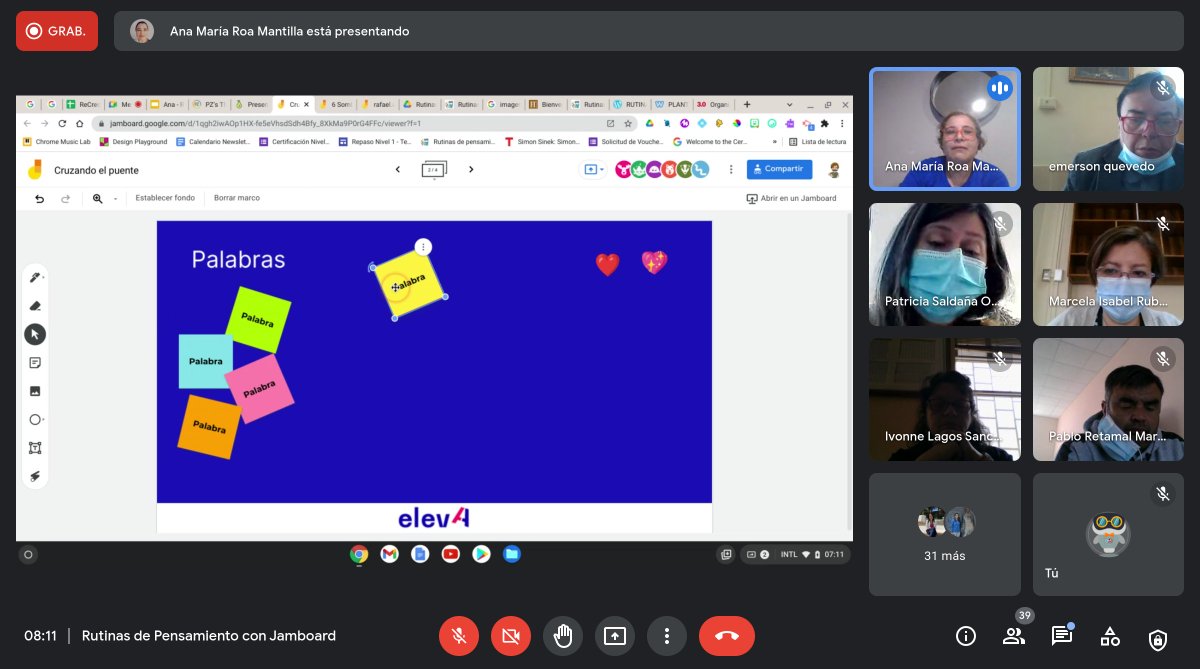Select Ana María Roa's video tile
This screenshot has height=669, width=1200.
point(945,129)
